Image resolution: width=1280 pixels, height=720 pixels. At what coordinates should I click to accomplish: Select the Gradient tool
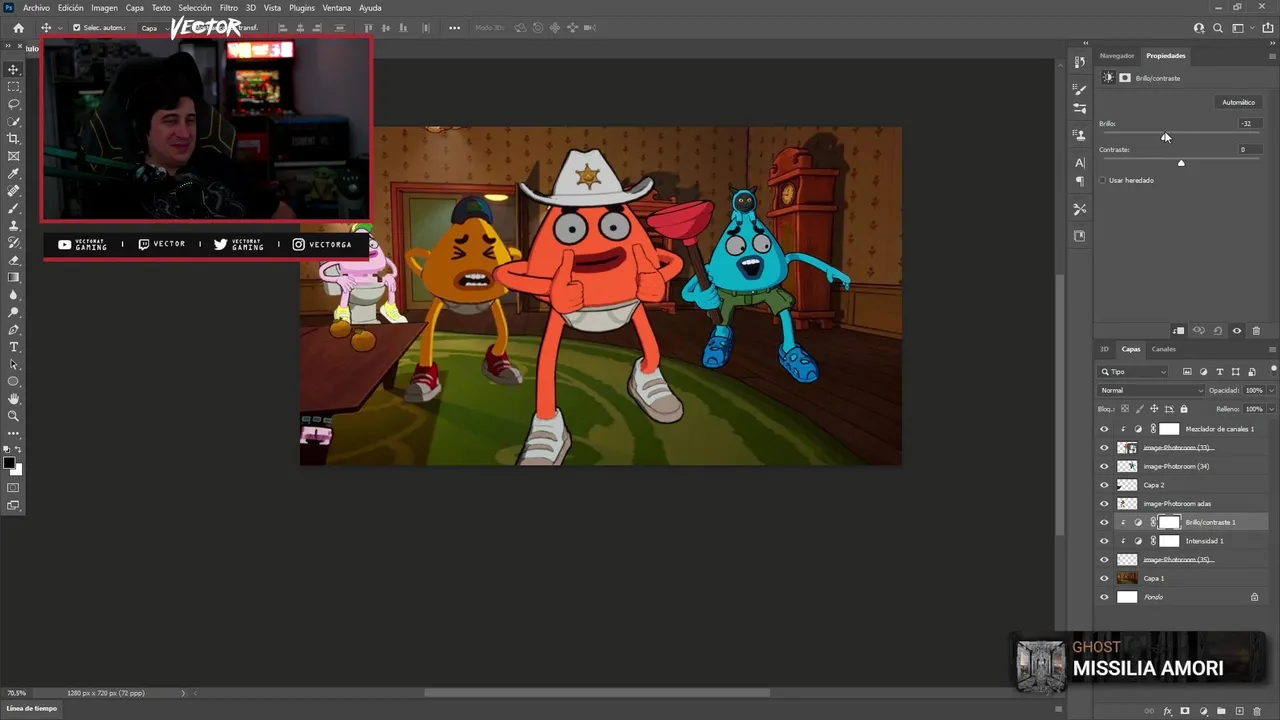[x=14, y=277]
